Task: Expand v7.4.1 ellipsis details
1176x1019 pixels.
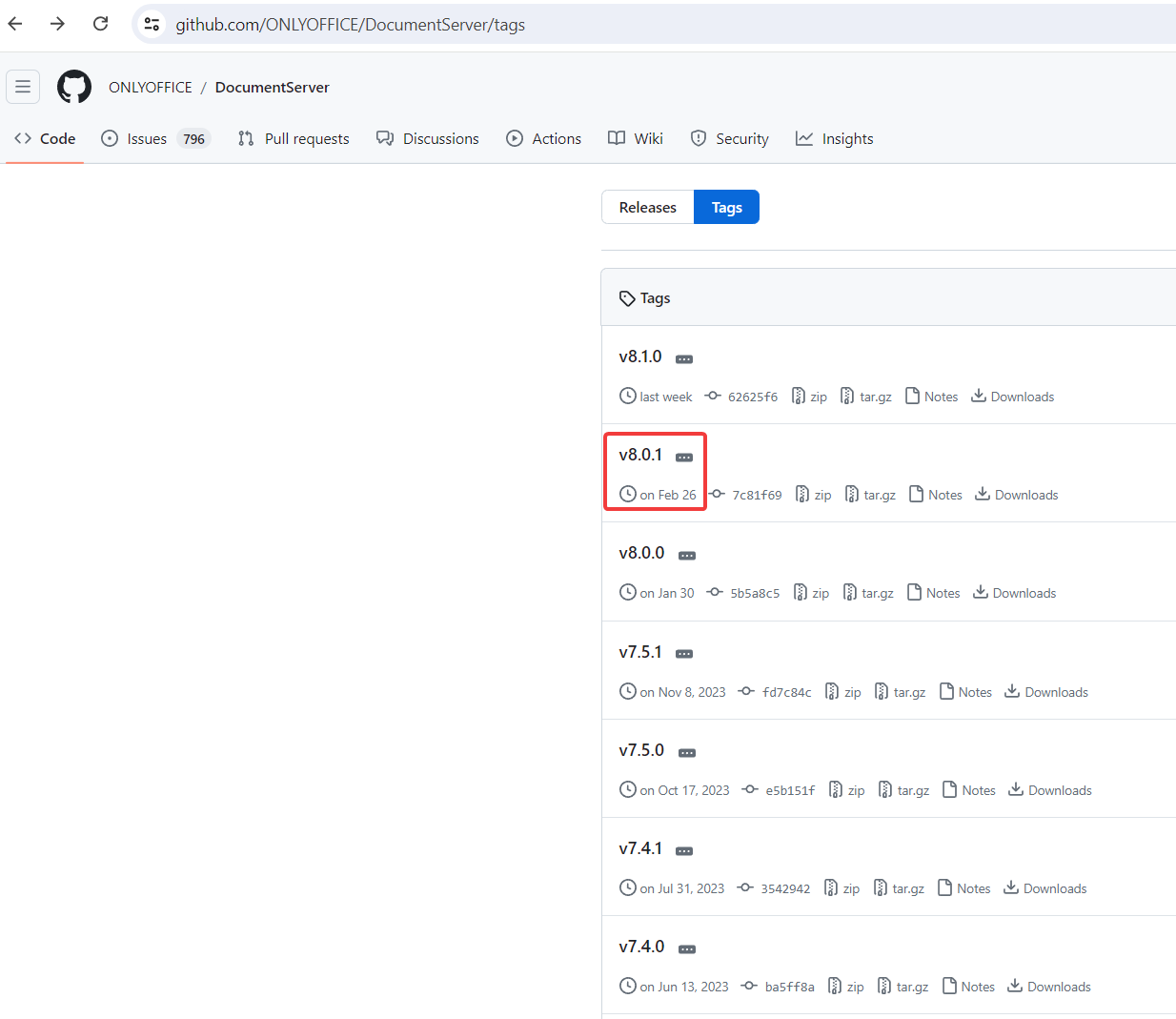Action: (684, 851)
